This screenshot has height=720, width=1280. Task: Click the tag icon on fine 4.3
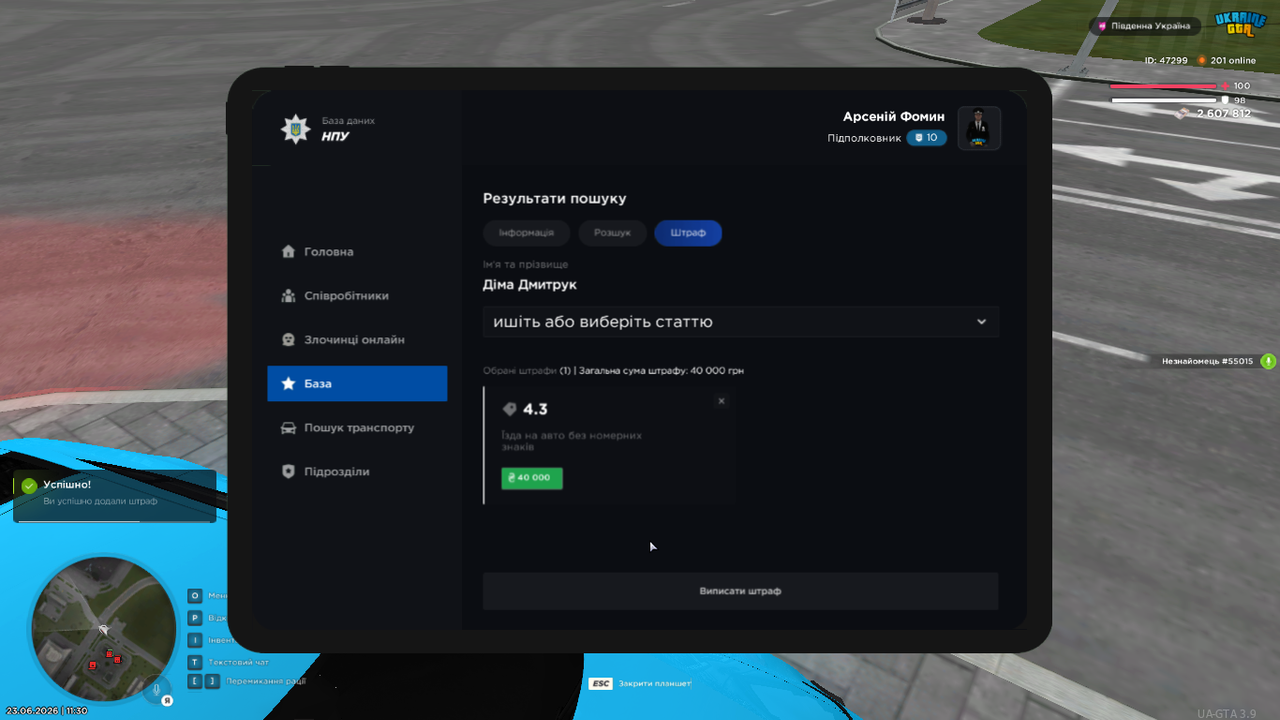[x=509, y=409]
